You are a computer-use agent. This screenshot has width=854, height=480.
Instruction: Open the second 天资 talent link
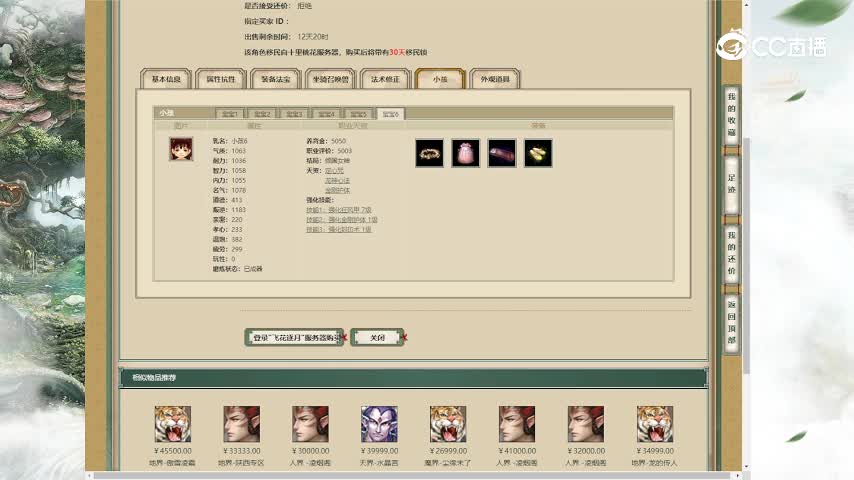(x=337, y=180)
